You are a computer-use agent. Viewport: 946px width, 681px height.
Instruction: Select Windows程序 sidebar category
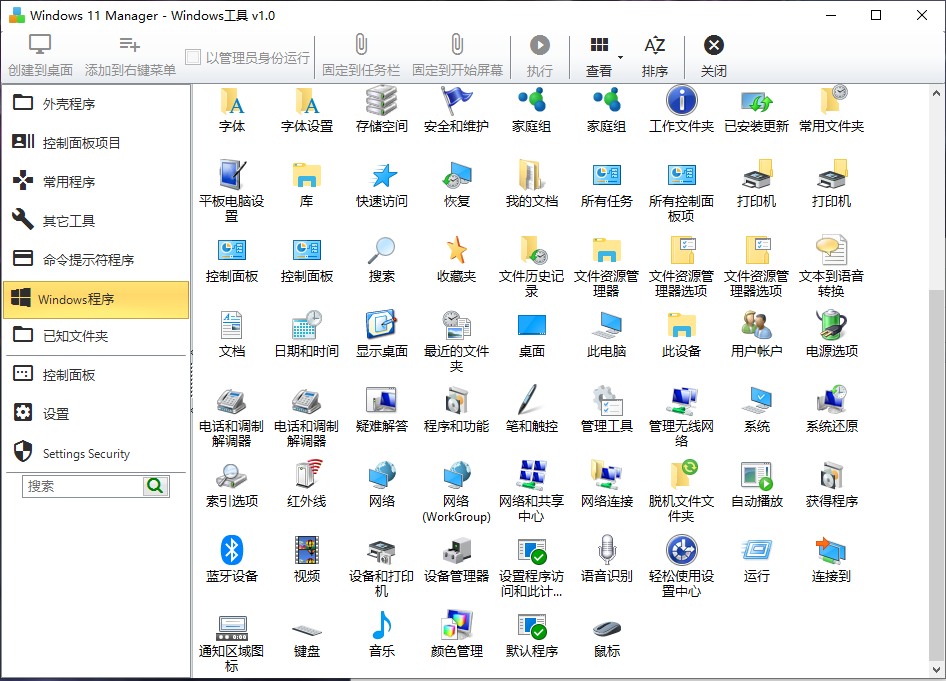[97, 299]
